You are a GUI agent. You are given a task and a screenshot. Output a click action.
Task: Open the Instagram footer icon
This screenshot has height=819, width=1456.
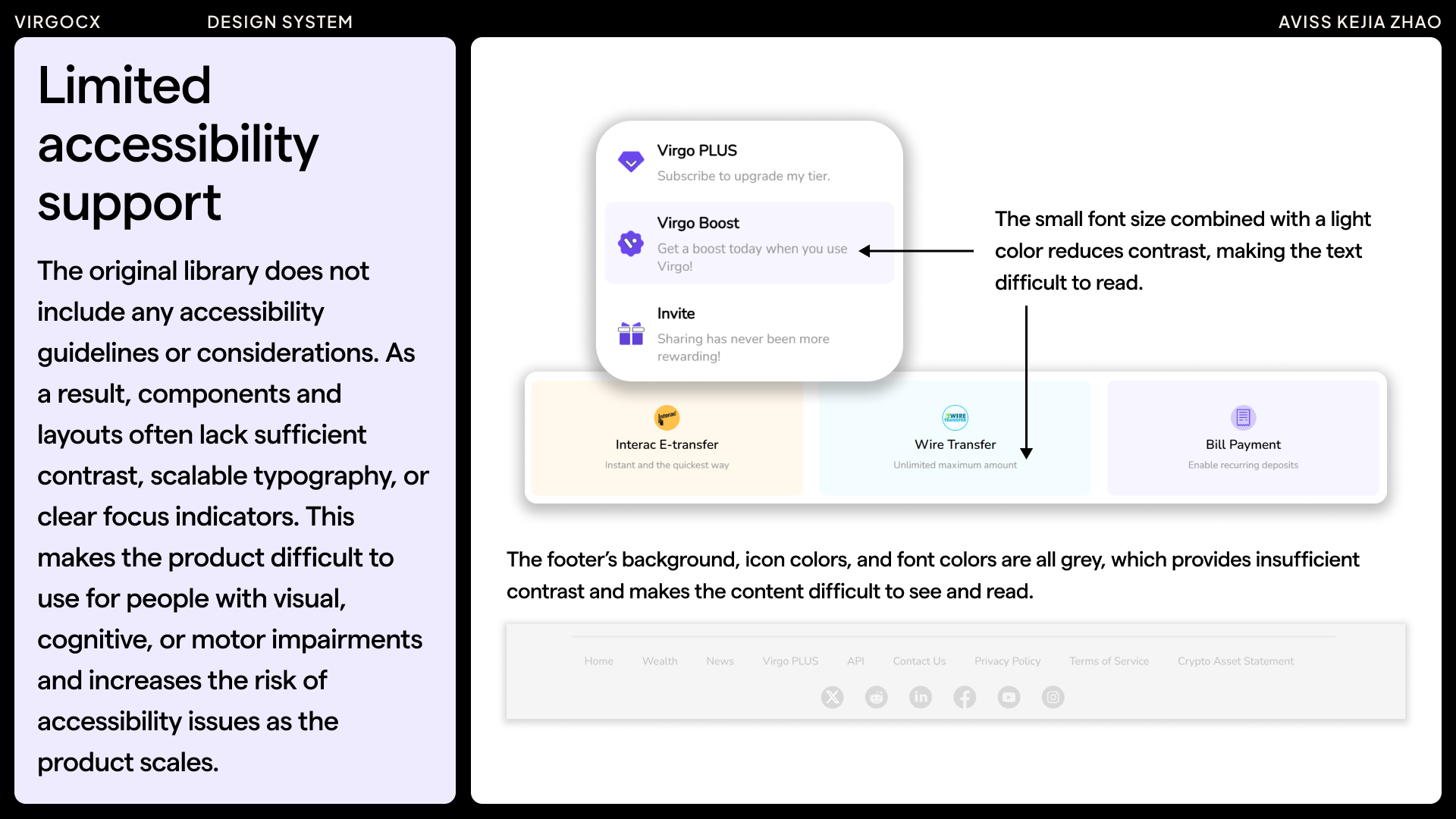pos(1053,697)
